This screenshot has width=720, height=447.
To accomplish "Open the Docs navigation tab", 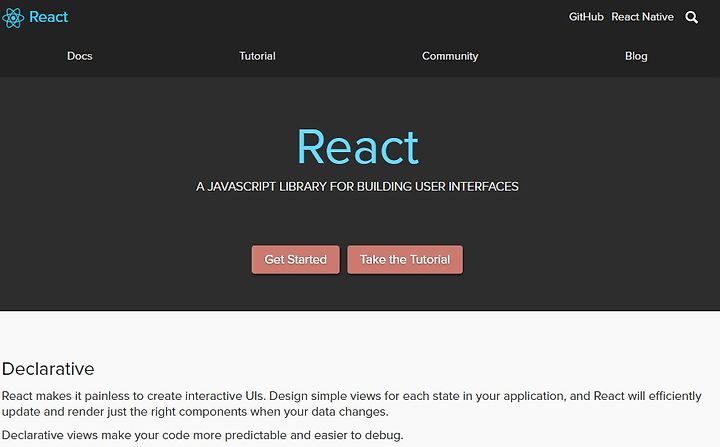I will point(80,56).
